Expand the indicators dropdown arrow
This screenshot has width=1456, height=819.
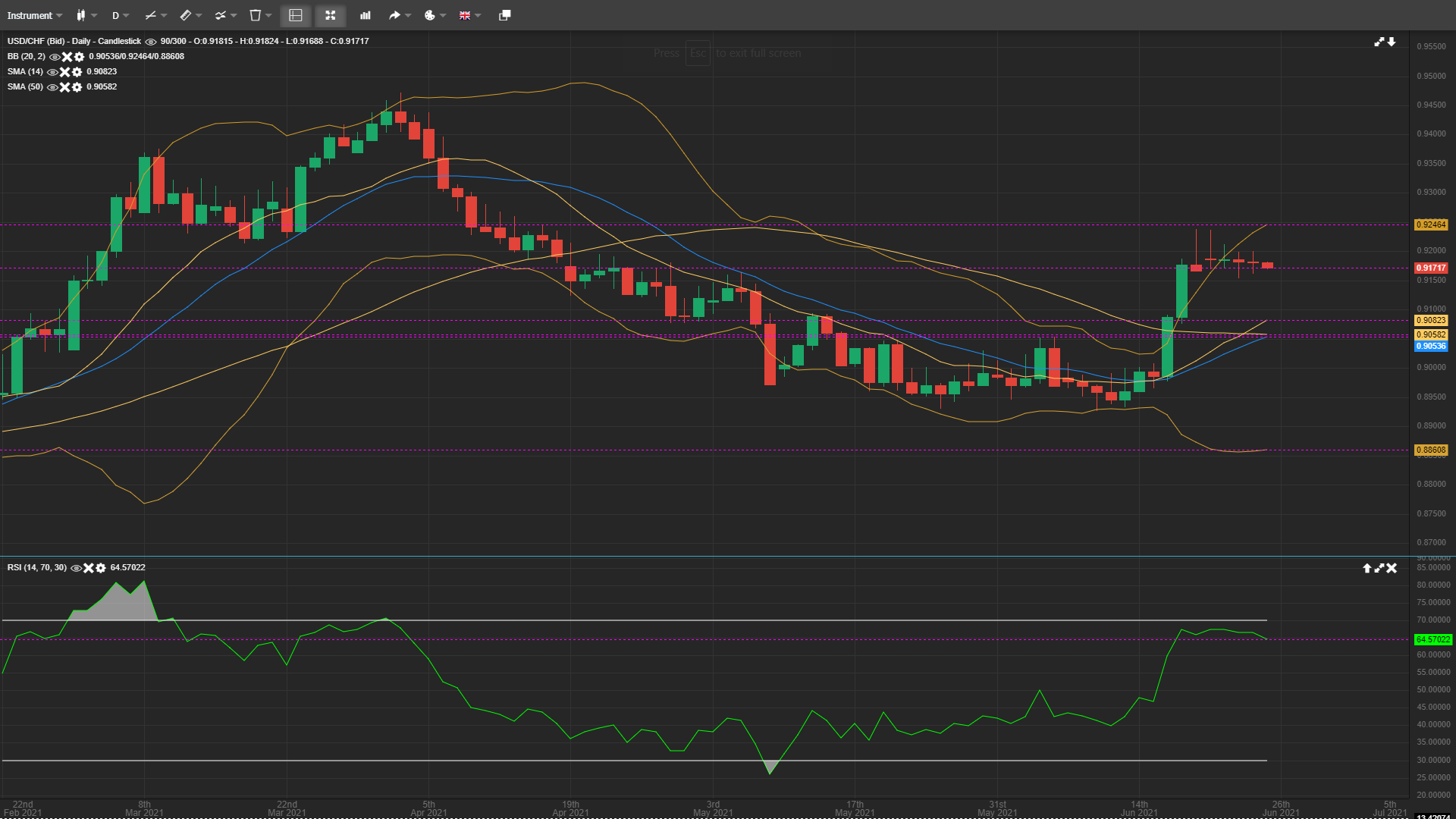point(234,15)
